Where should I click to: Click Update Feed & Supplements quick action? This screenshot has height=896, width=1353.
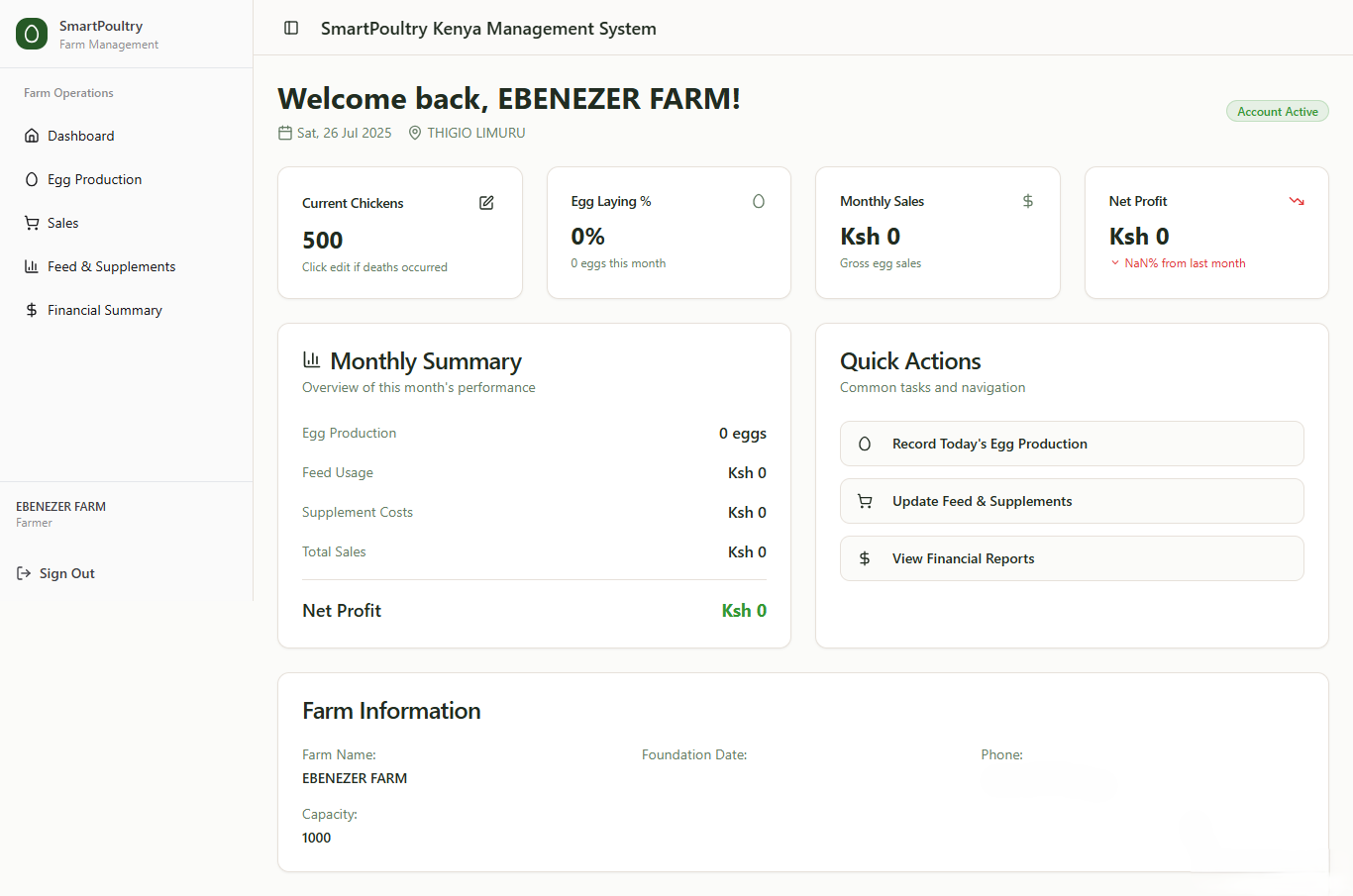click(x=1072, y=501)
